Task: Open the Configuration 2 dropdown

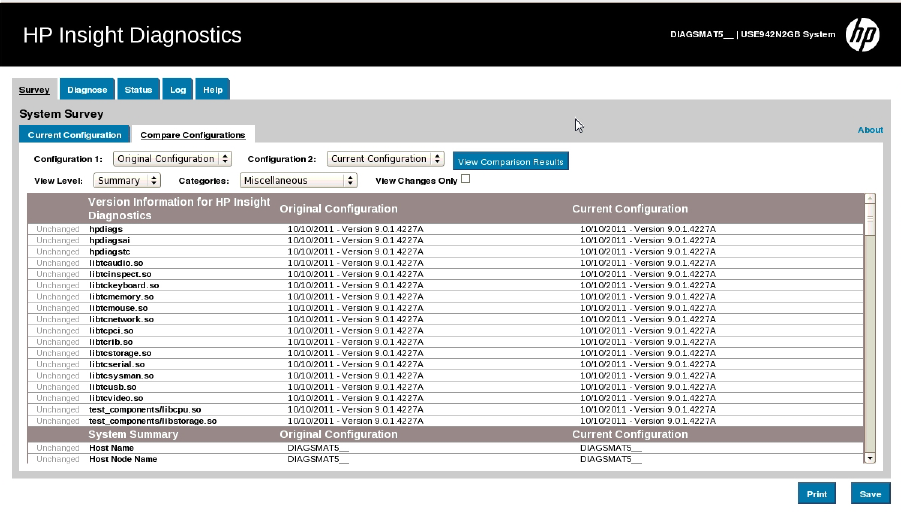Action: [386, 159]
